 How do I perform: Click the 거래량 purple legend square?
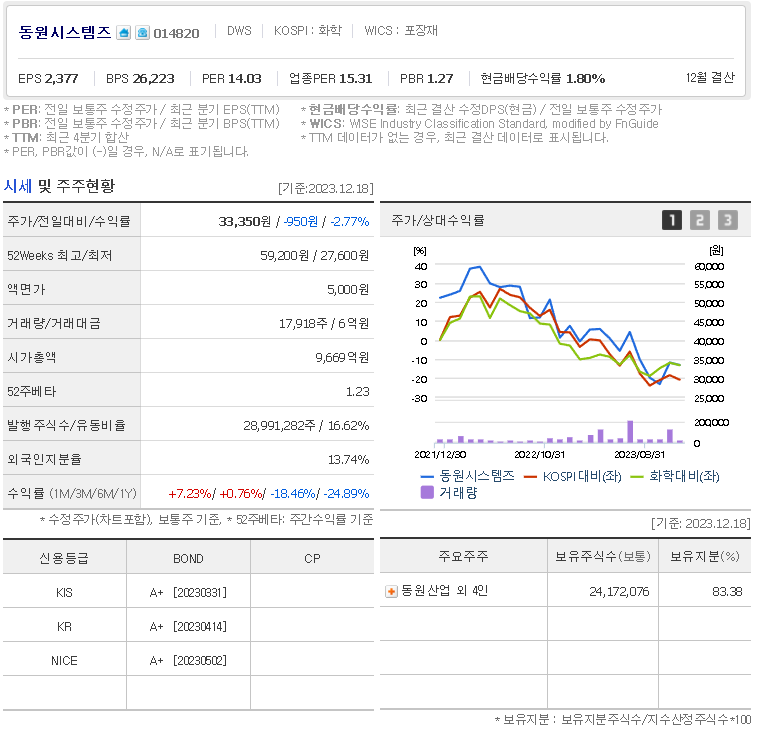coord(427,493)
